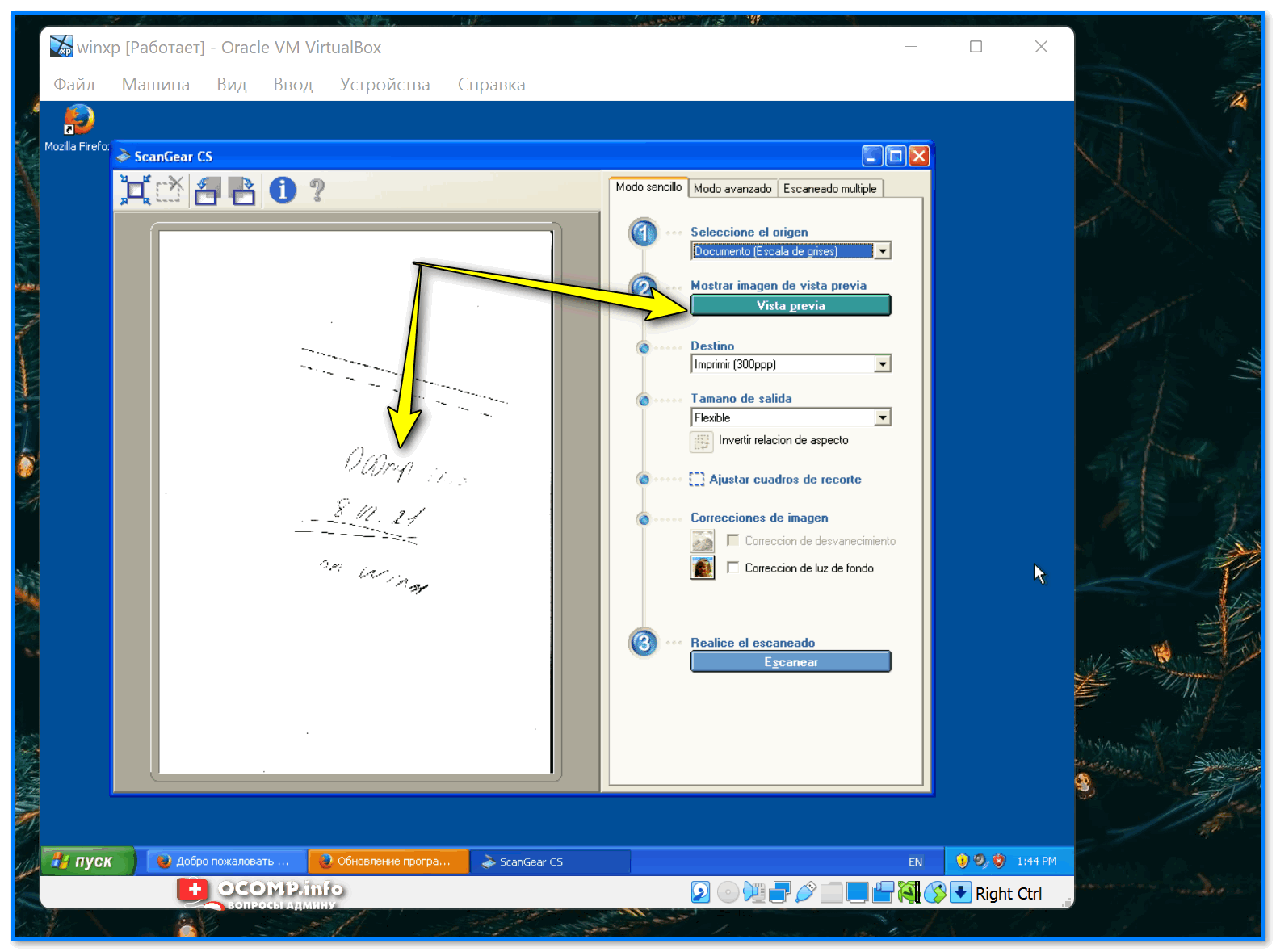Open the Escaneado multiple tab
The height and width of the screenshot is (952, 1276).
point(829,188)
